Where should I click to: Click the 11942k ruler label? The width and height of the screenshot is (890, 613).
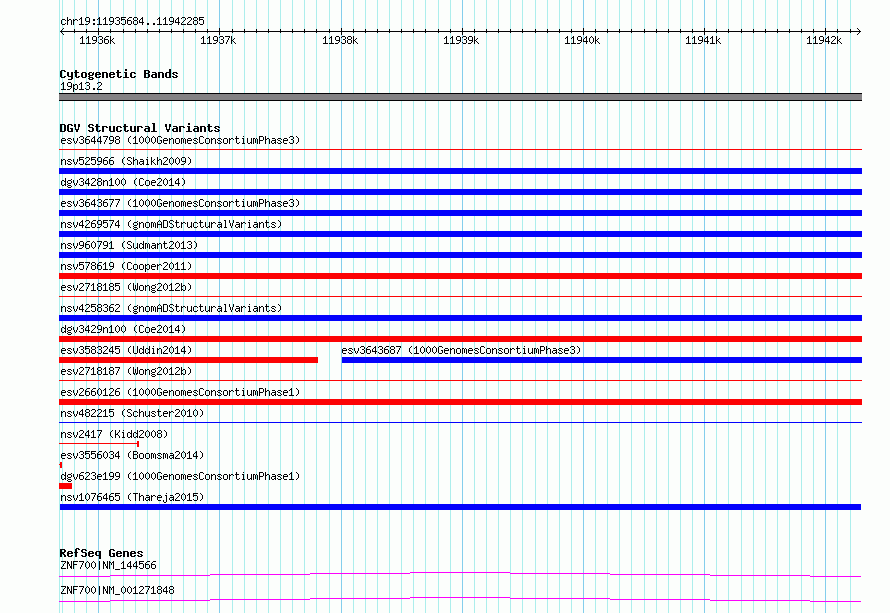[824, 40]
